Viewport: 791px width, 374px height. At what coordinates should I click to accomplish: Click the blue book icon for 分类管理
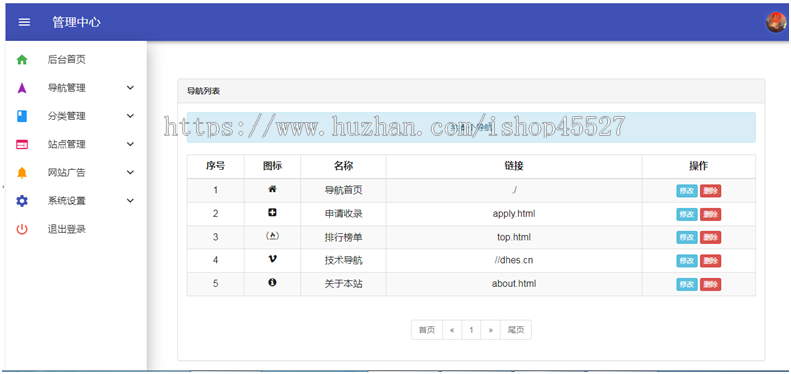22,116
